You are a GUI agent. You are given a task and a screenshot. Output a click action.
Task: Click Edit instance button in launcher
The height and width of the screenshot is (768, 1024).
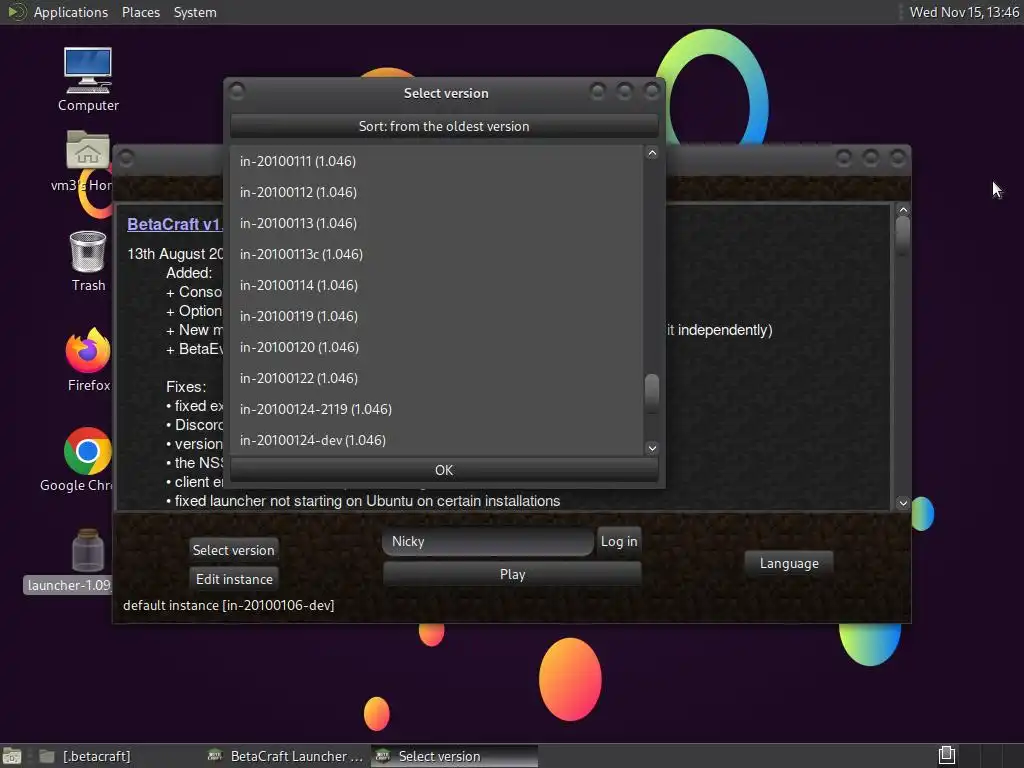click(x=234, y=579)
